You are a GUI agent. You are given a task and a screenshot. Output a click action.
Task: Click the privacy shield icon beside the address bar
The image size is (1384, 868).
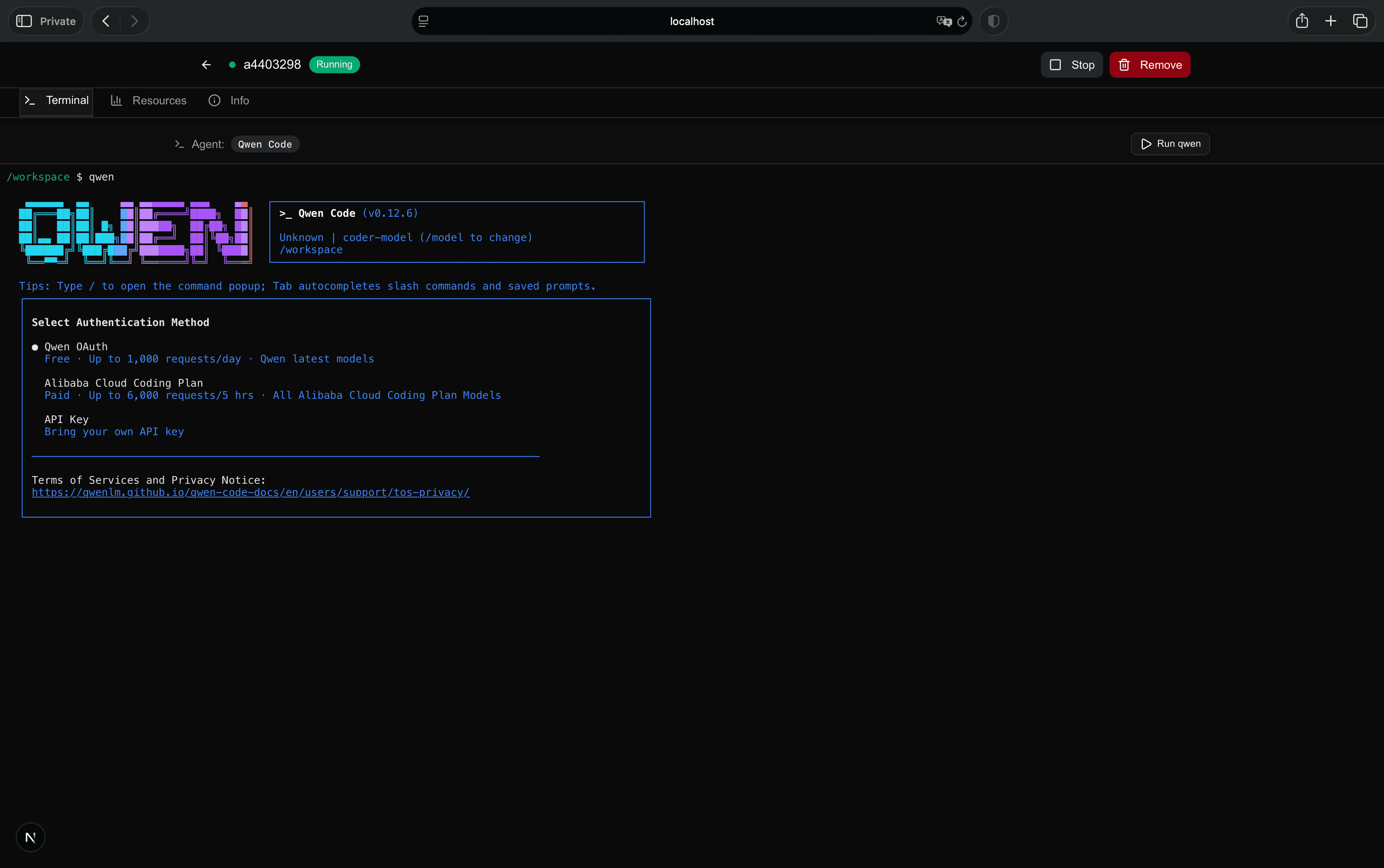993,21
